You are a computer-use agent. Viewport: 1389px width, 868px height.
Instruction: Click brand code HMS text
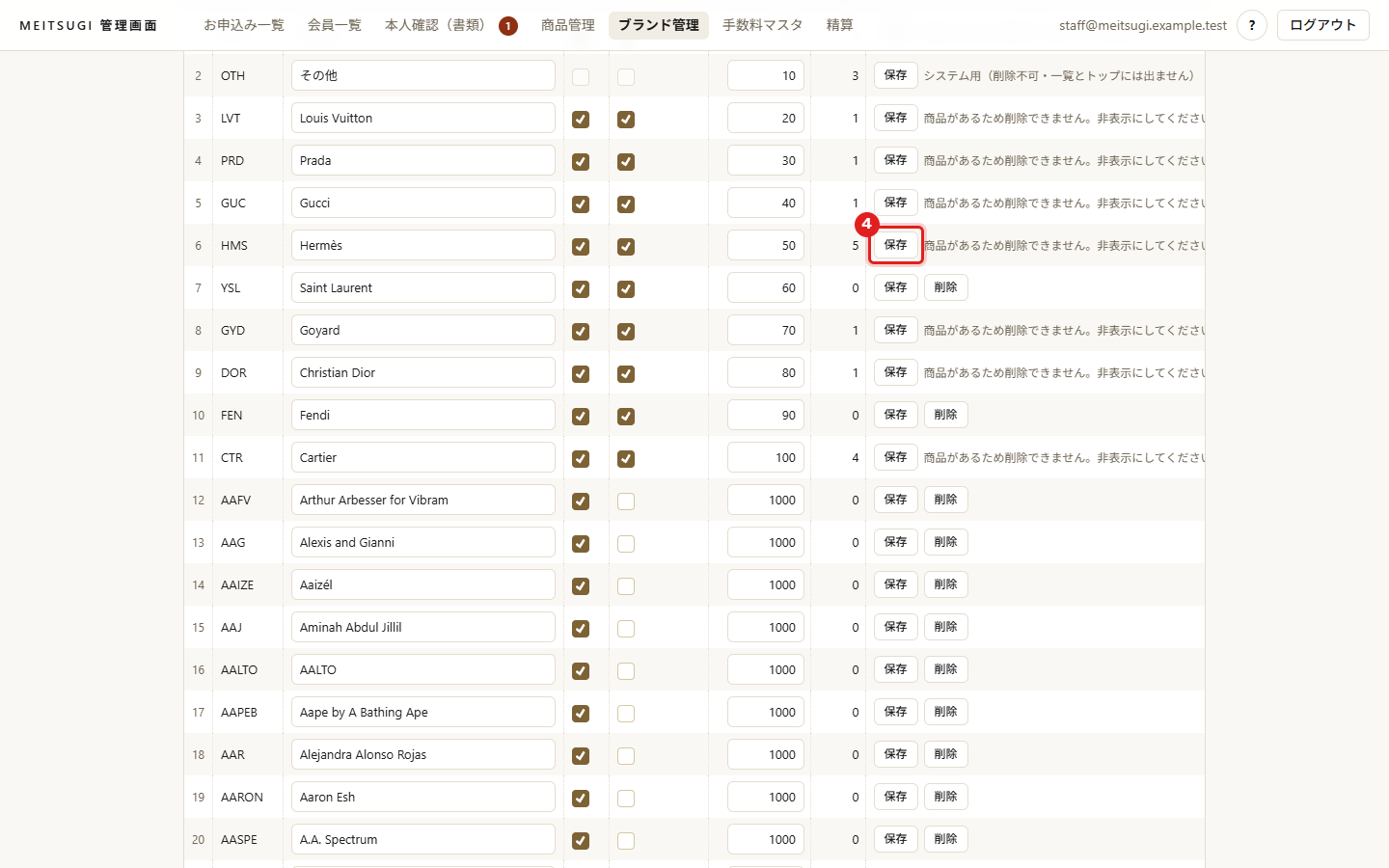pos(234,245)
